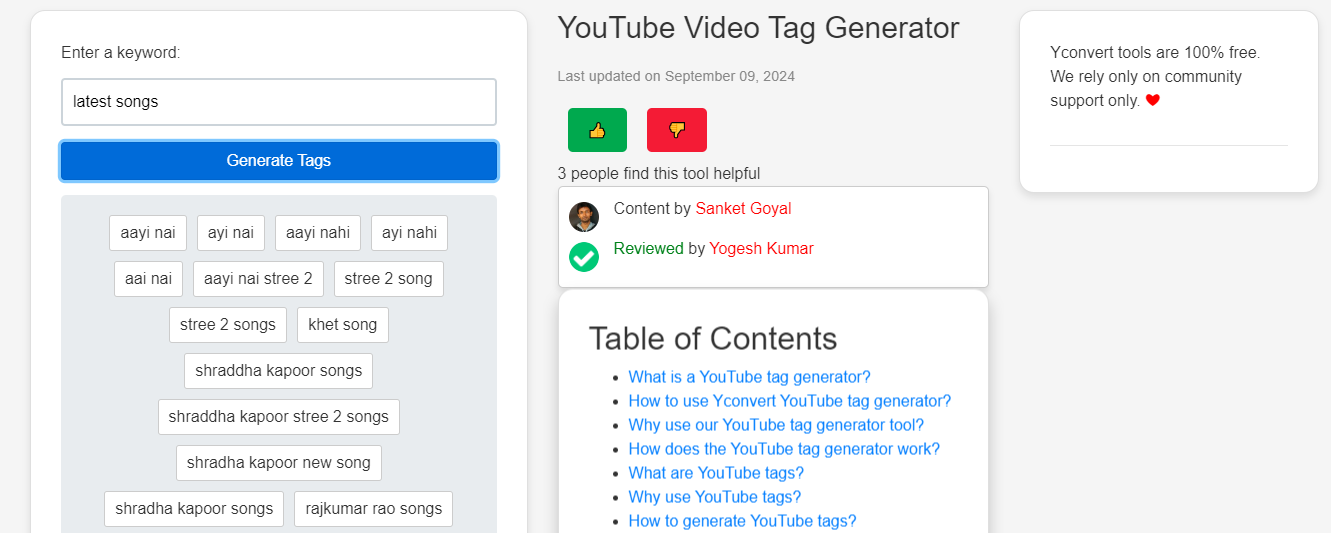
Task: Select the "shradha kapoor songs" tag
Action: pos(194,509)
